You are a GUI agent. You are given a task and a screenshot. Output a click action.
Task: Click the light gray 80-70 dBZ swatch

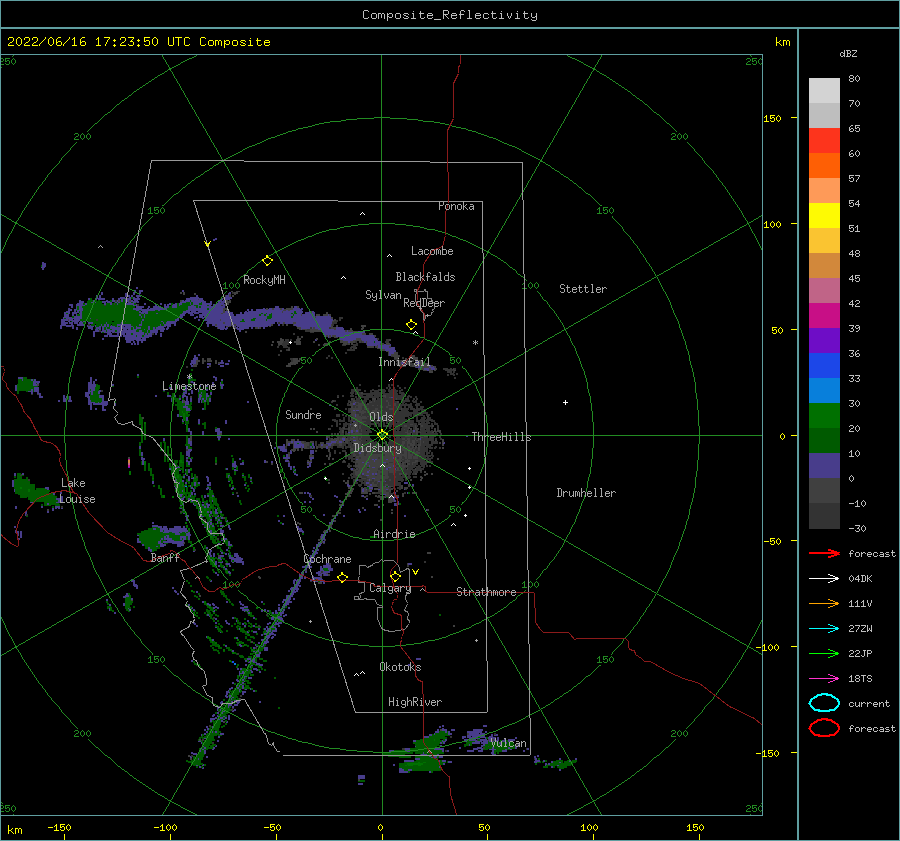824,91
